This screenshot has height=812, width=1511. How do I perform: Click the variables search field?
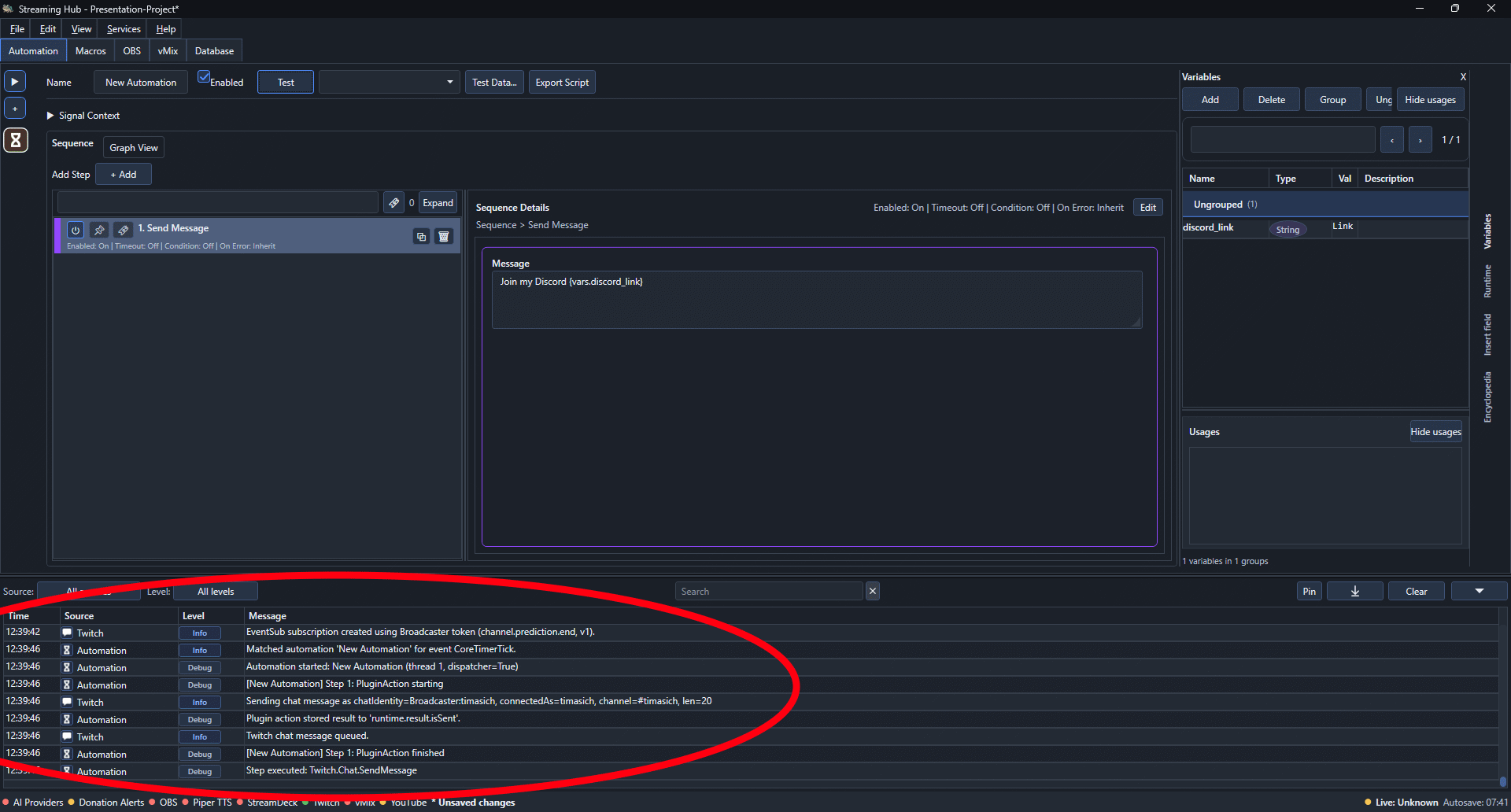[x=1283, y=140]
